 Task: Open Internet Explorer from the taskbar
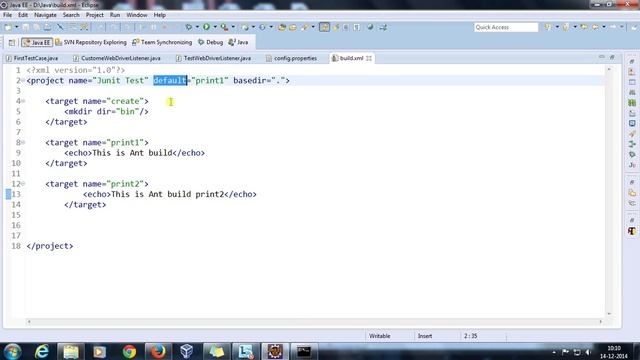pos(41,351)
